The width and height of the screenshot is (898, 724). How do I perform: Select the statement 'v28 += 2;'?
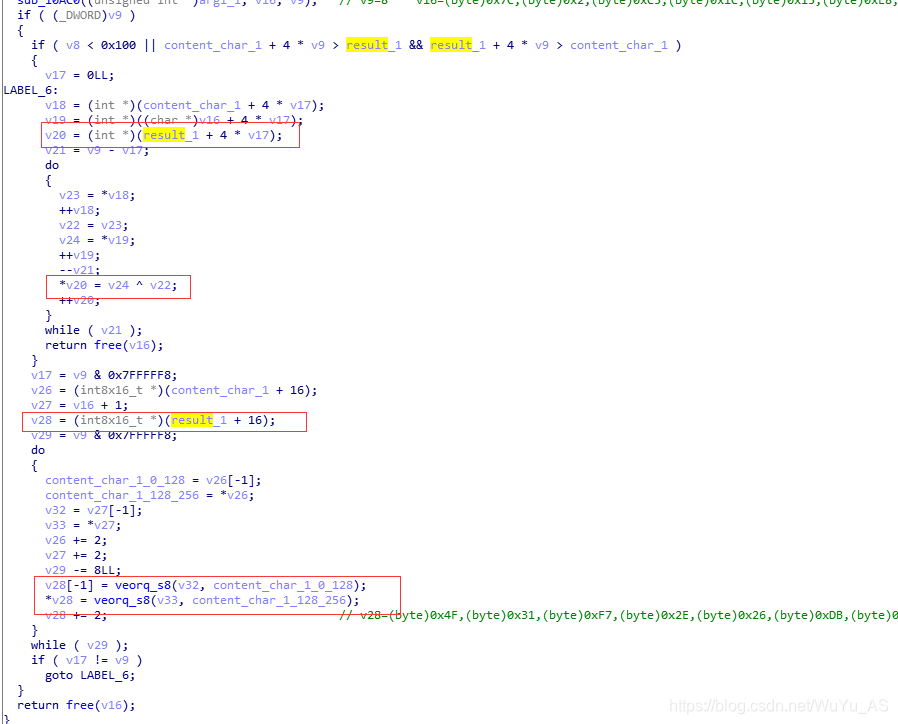(76, 615)
